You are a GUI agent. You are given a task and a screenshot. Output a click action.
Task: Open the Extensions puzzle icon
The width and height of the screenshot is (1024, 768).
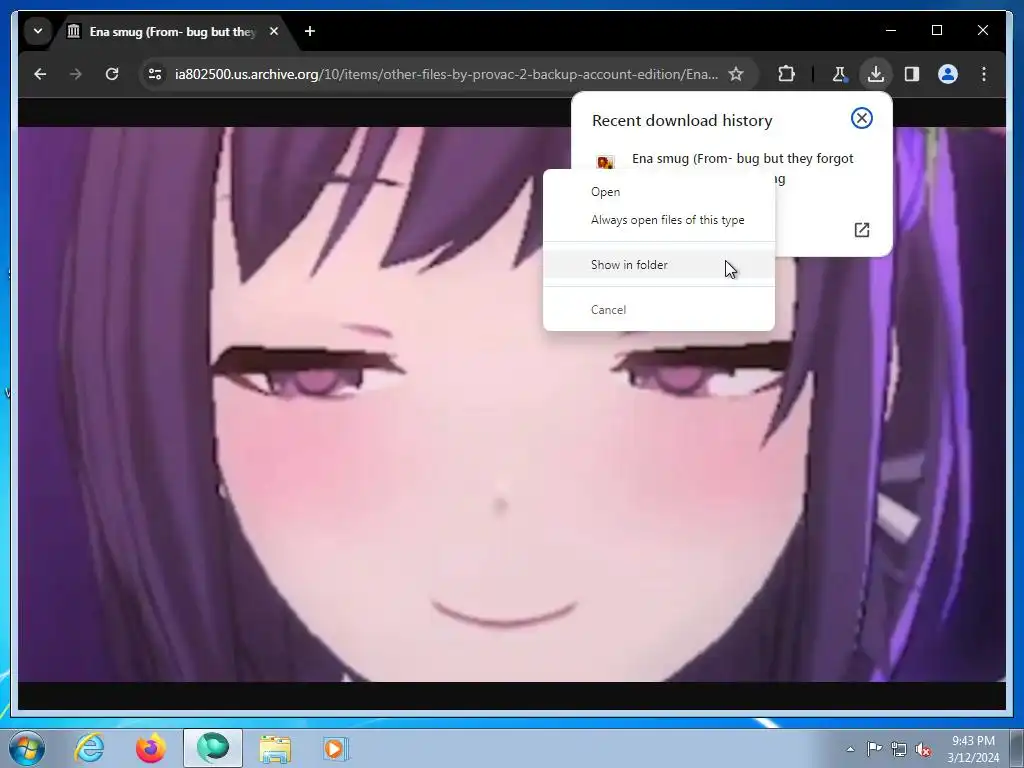coord(786,74)
